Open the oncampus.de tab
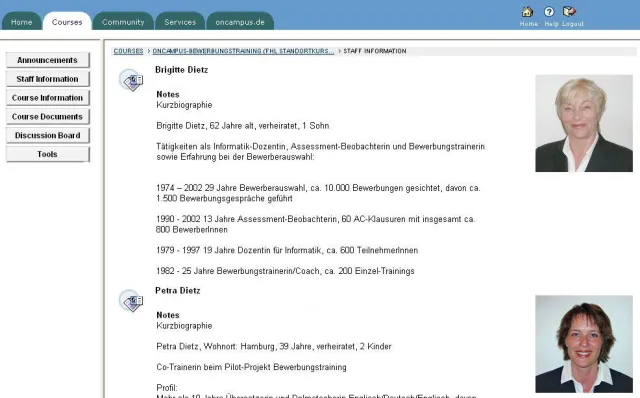Image resolution: width=640 pixels, height=398 pixels. click(240, 22)
